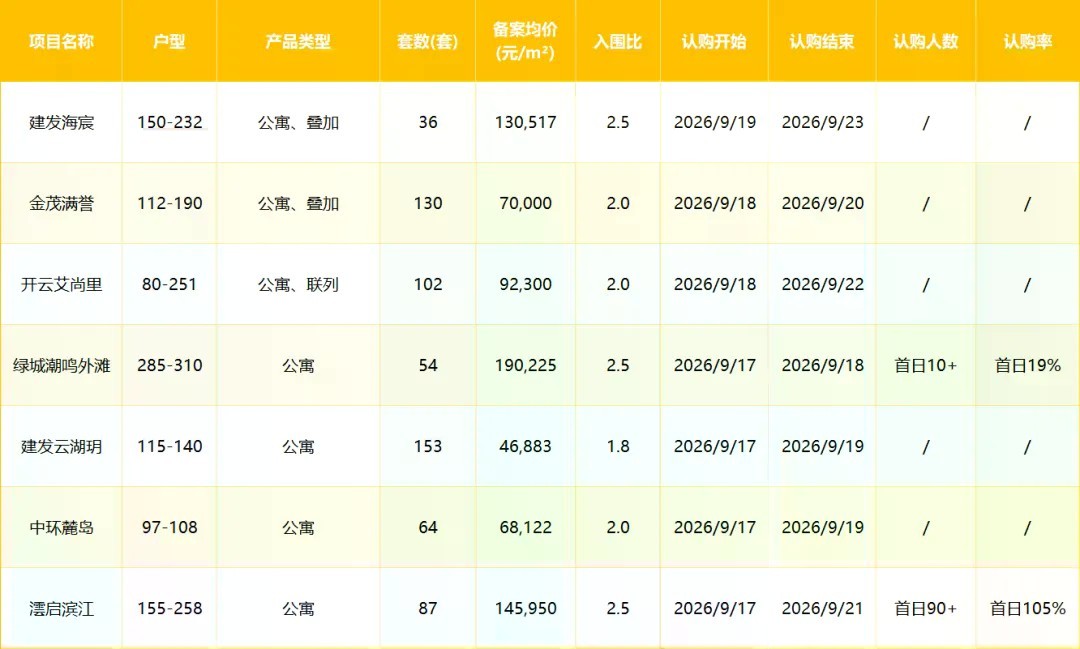Click unit size 112-190
The image size is (1080, 649).
(x=169, y=203)
